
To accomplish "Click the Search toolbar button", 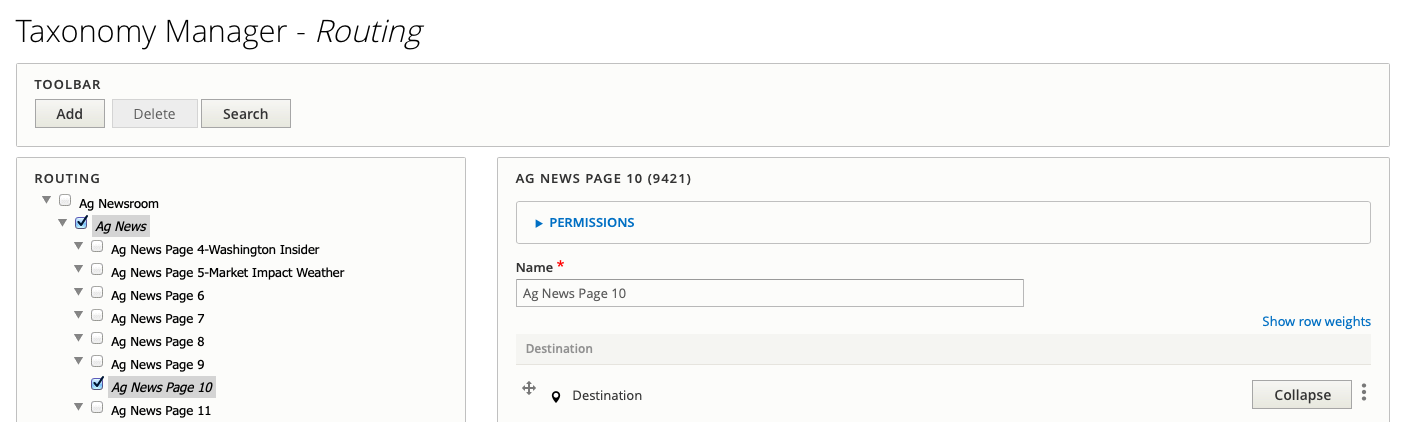I will (246, 114).
